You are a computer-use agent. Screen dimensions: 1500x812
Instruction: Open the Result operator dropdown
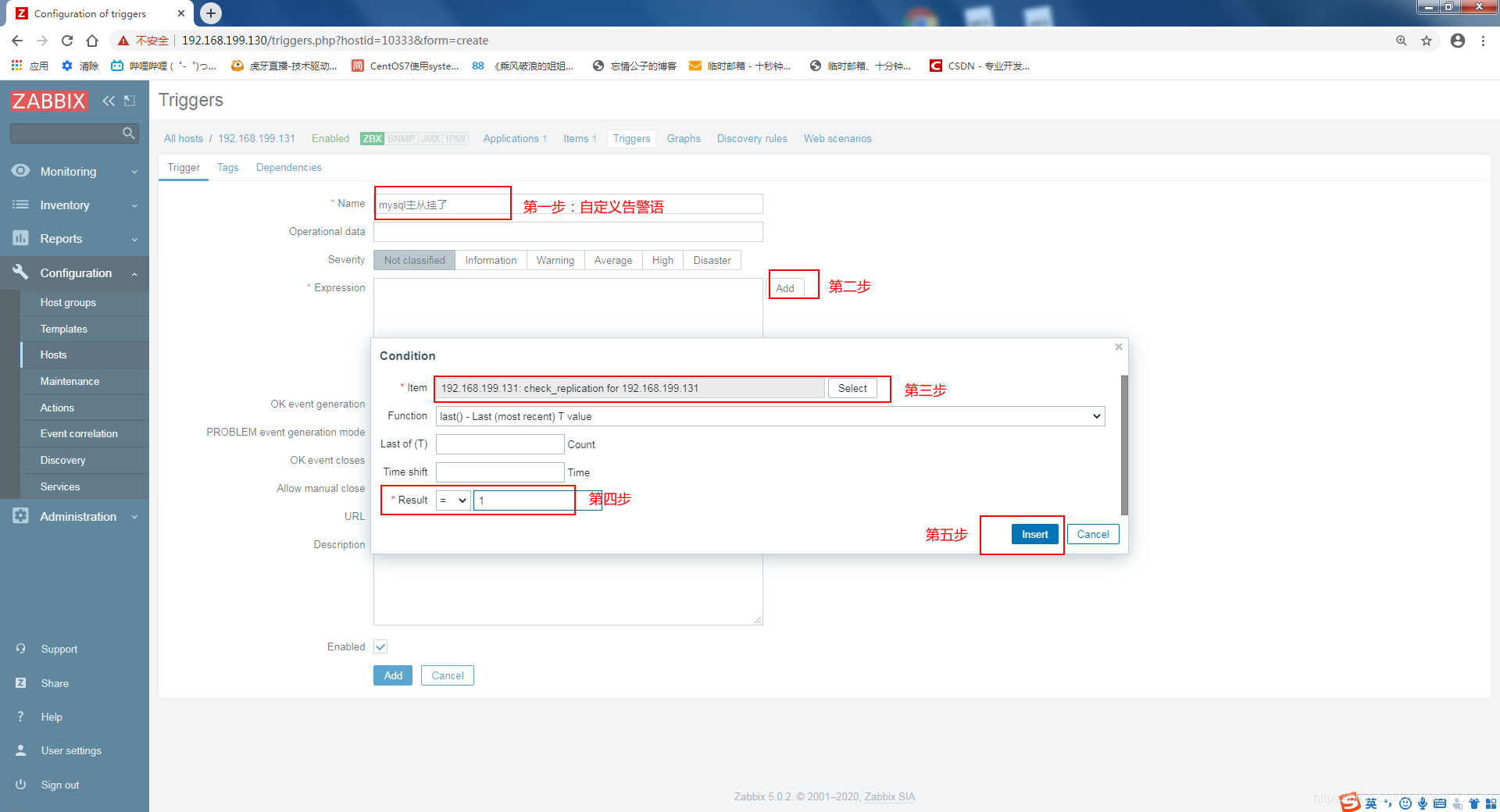453,500
